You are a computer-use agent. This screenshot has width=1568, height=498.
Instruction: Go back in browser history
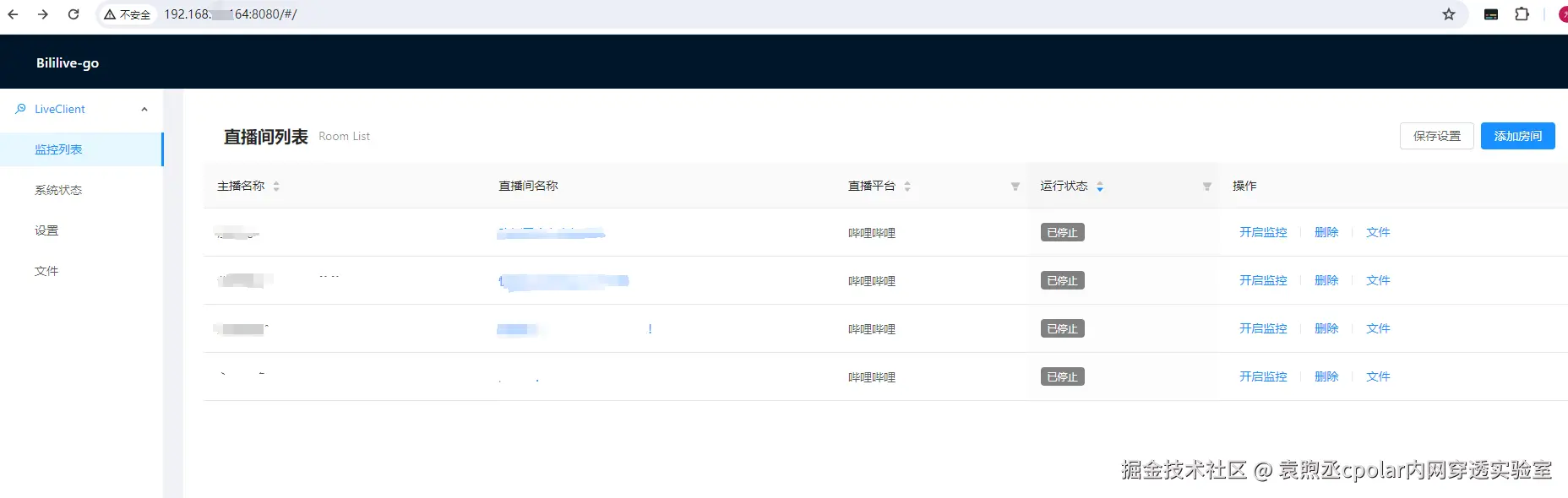tap(13, 14)
